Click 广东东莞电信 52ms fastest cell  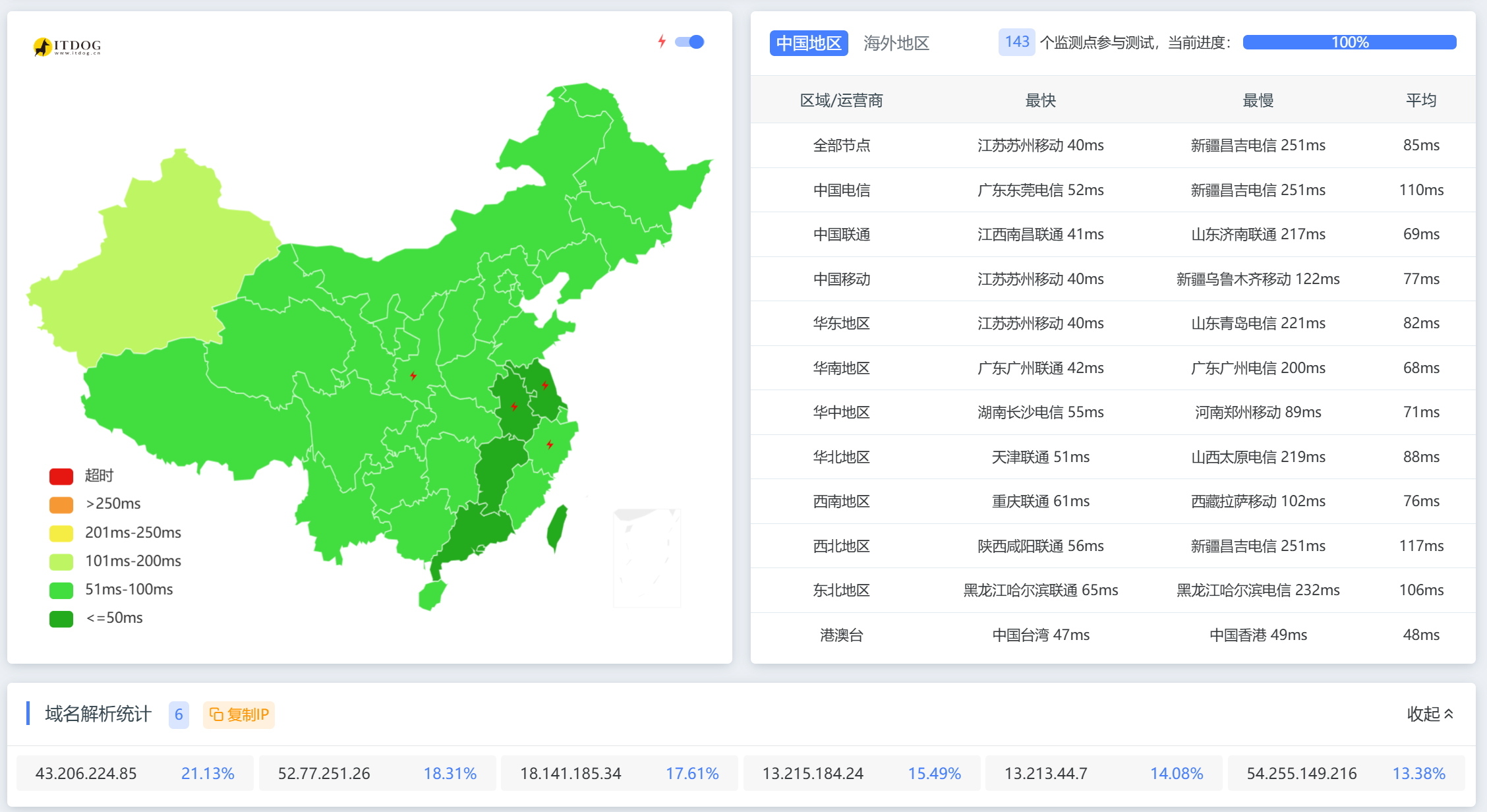1040,190
